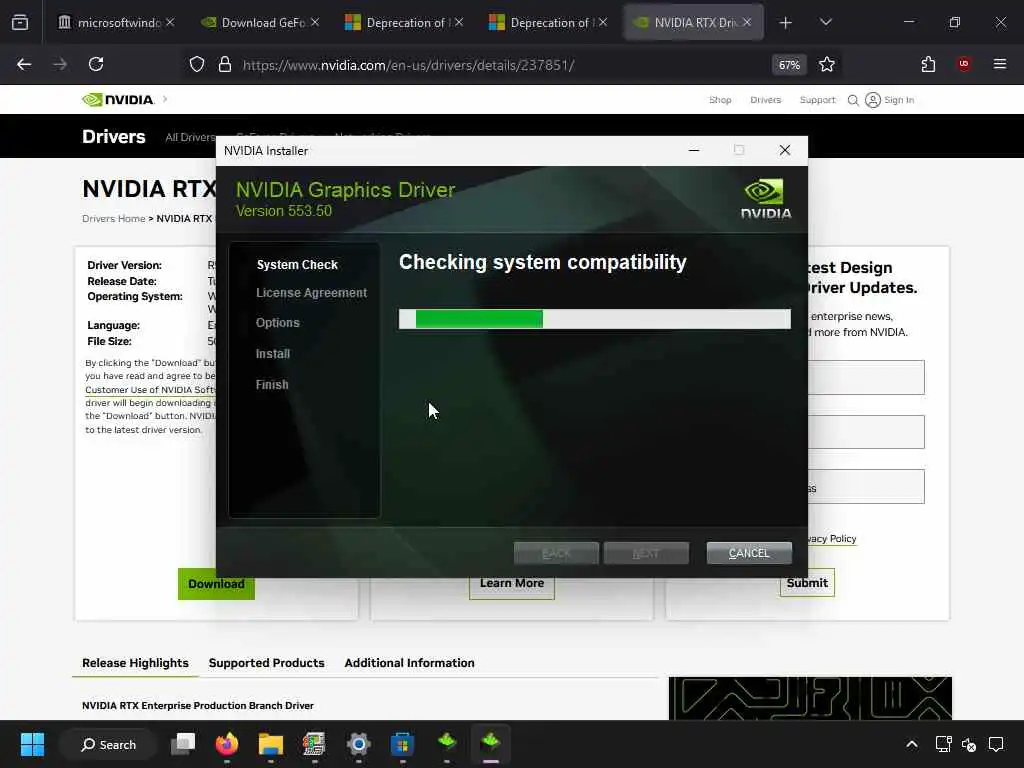This screenshot has height=768, width=1024.
Task: Expand the list all tabs chevron
Action: pos(825,22)
